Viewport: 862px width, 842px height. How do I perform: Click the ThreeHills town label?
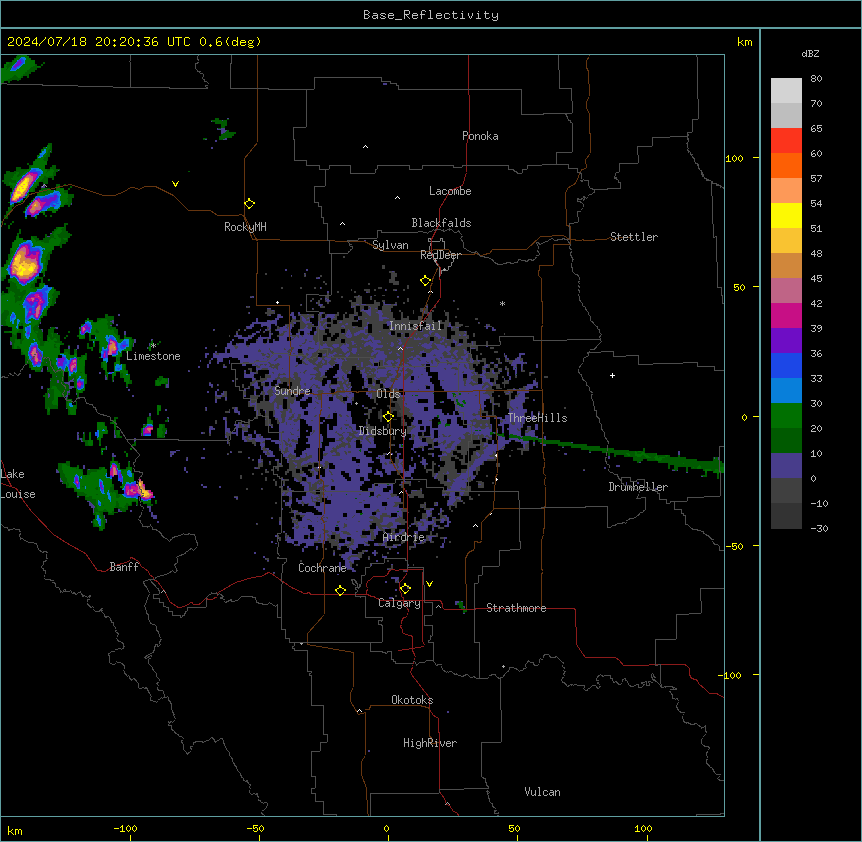pyautogui.click(x=537, y=418)
